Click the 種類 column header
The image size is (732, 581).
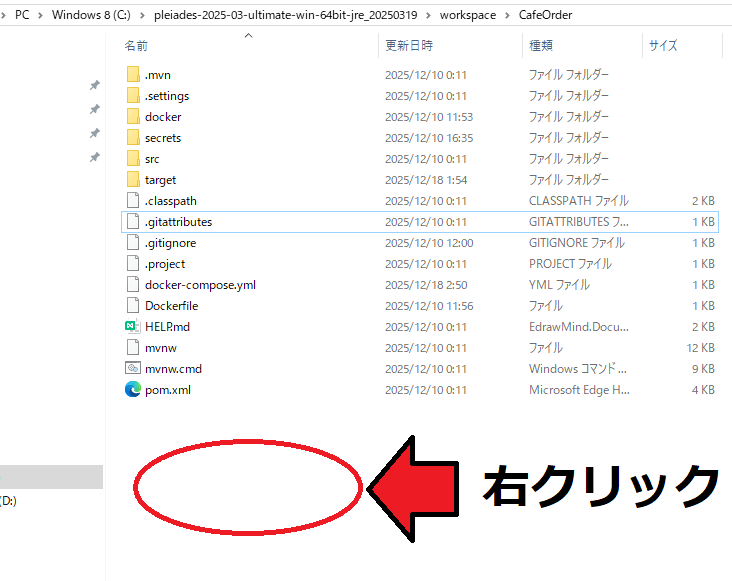[540, 46]
